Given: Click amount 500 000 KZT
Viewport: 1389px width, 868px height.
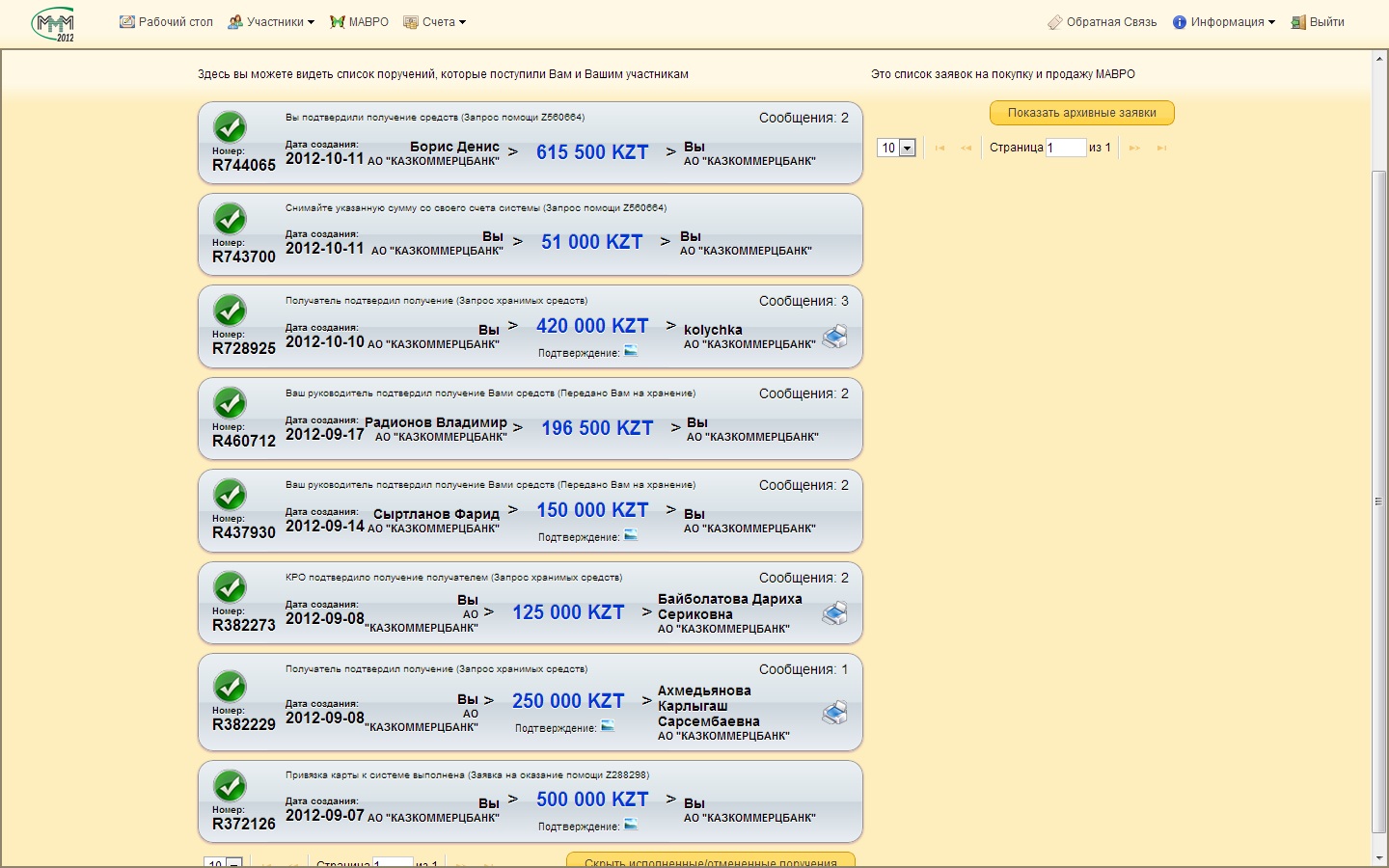Looking at the screenshot, I should 592,800.
